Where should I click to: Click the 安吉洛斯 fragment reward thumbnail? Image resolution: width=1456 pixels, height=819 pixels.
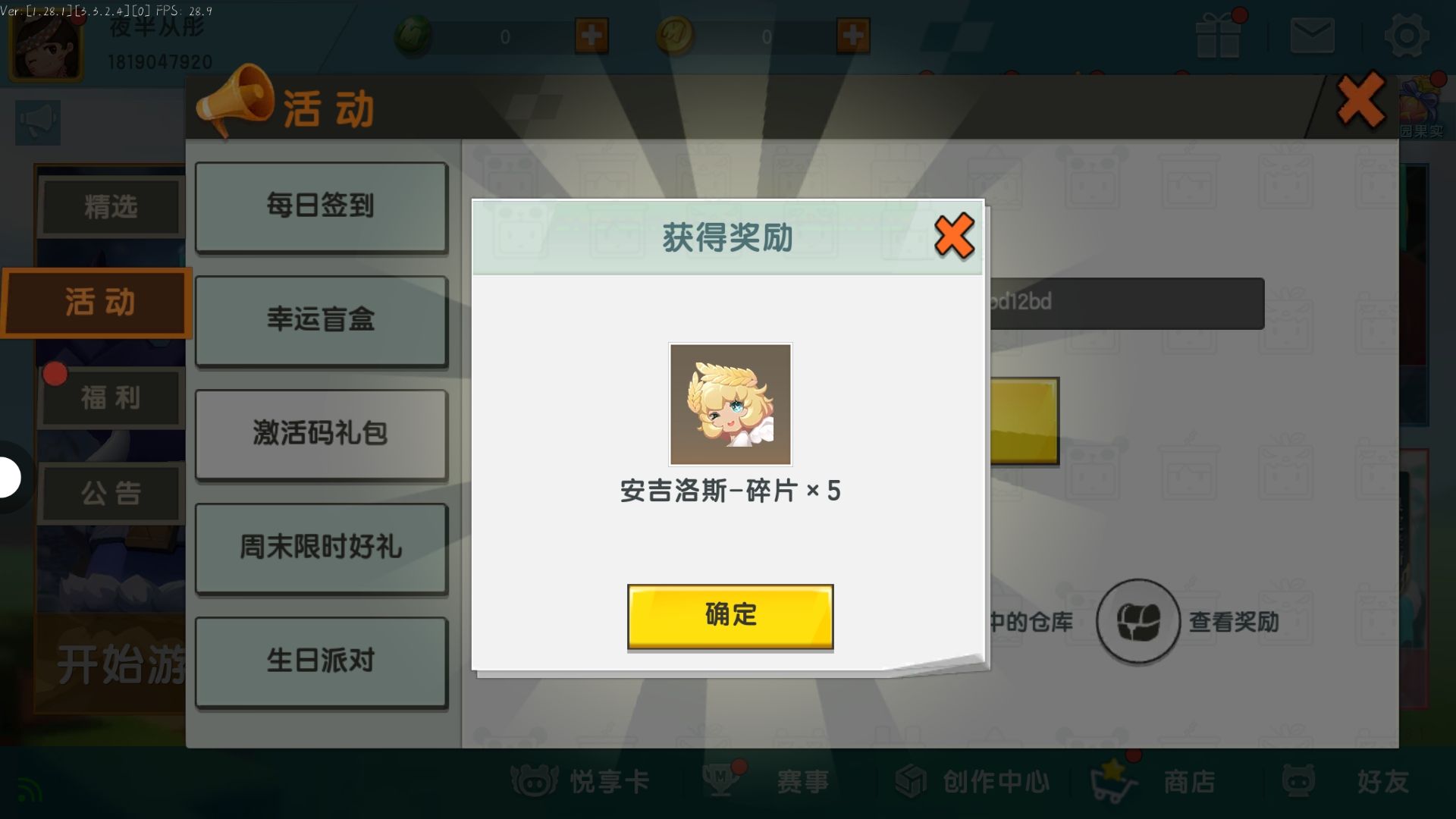pos(730,404)
